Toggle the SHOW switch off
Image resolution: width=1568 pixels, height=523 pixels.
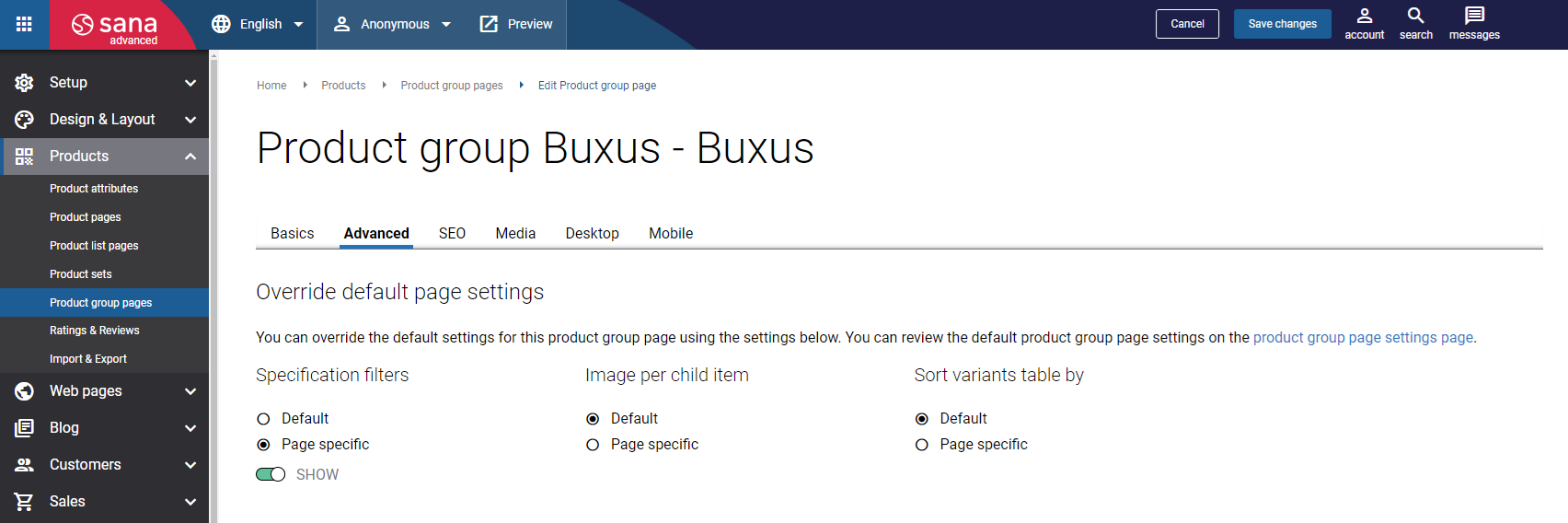pyautogui.click(x=271, y=474)
